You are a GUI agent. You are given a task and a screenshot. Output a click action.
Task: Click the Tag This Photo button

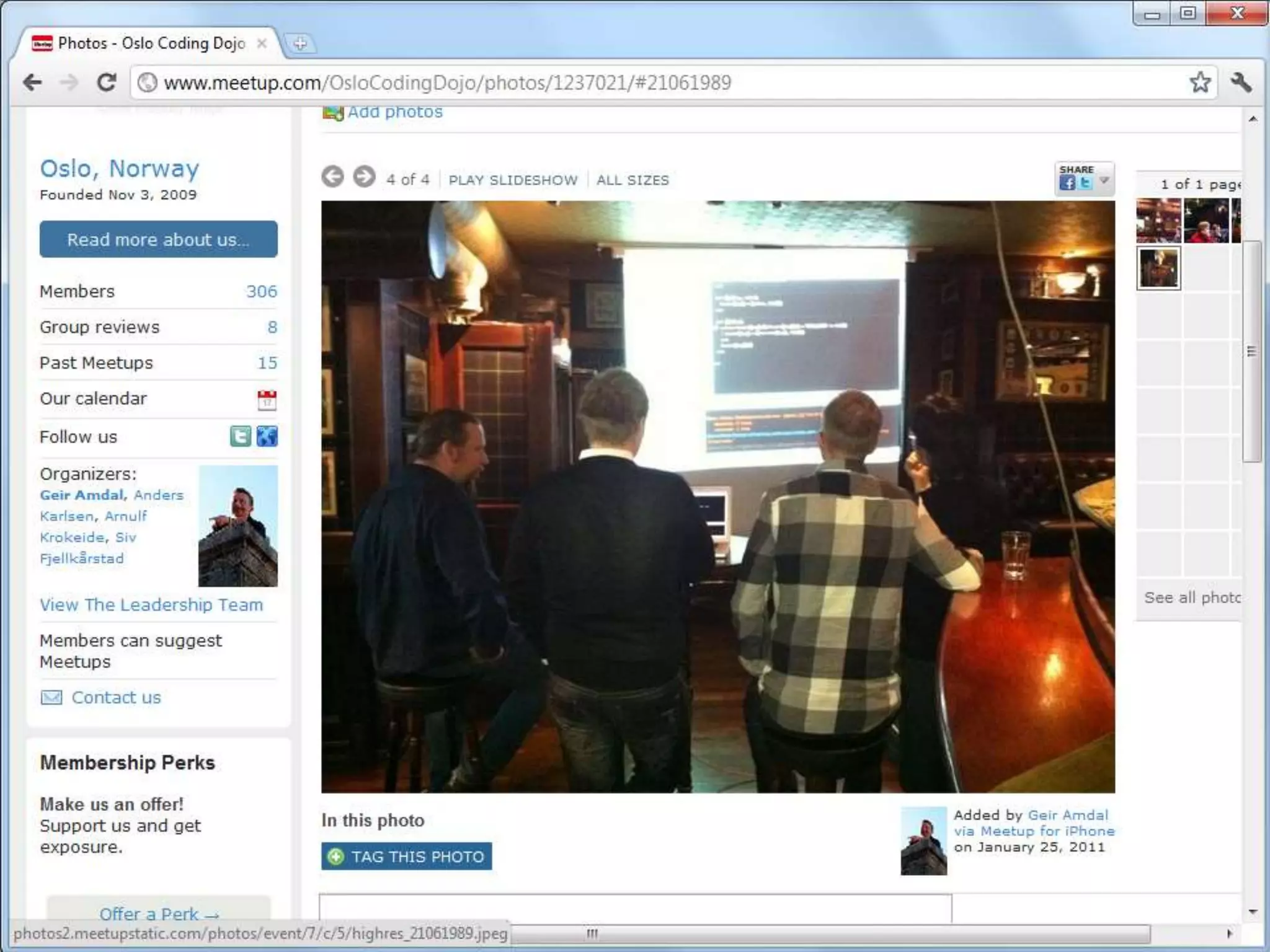[406, 857]
